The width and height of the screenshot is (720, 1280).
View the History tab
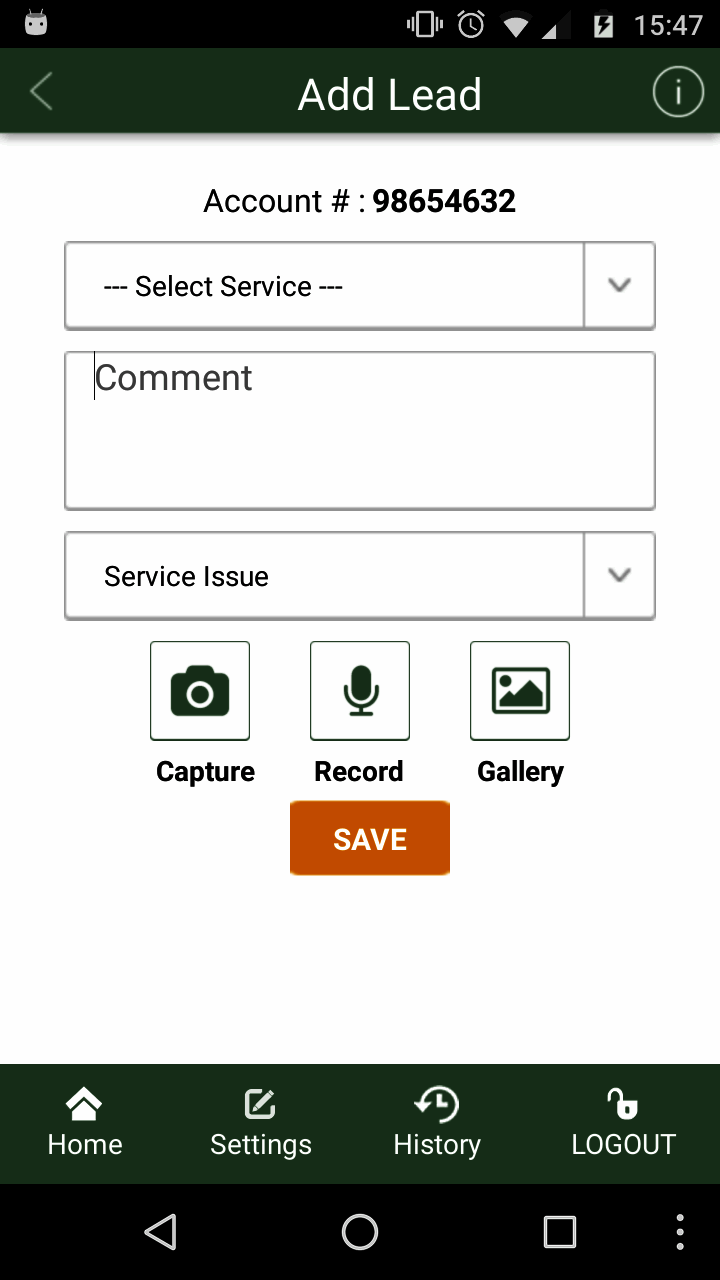coord(437,1124)
